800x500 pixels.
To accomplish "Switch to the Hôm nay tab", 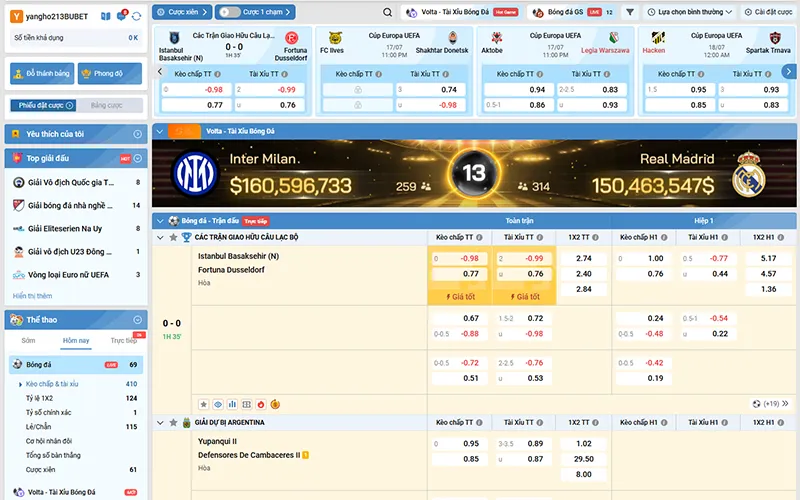I will tap(76, 340).
